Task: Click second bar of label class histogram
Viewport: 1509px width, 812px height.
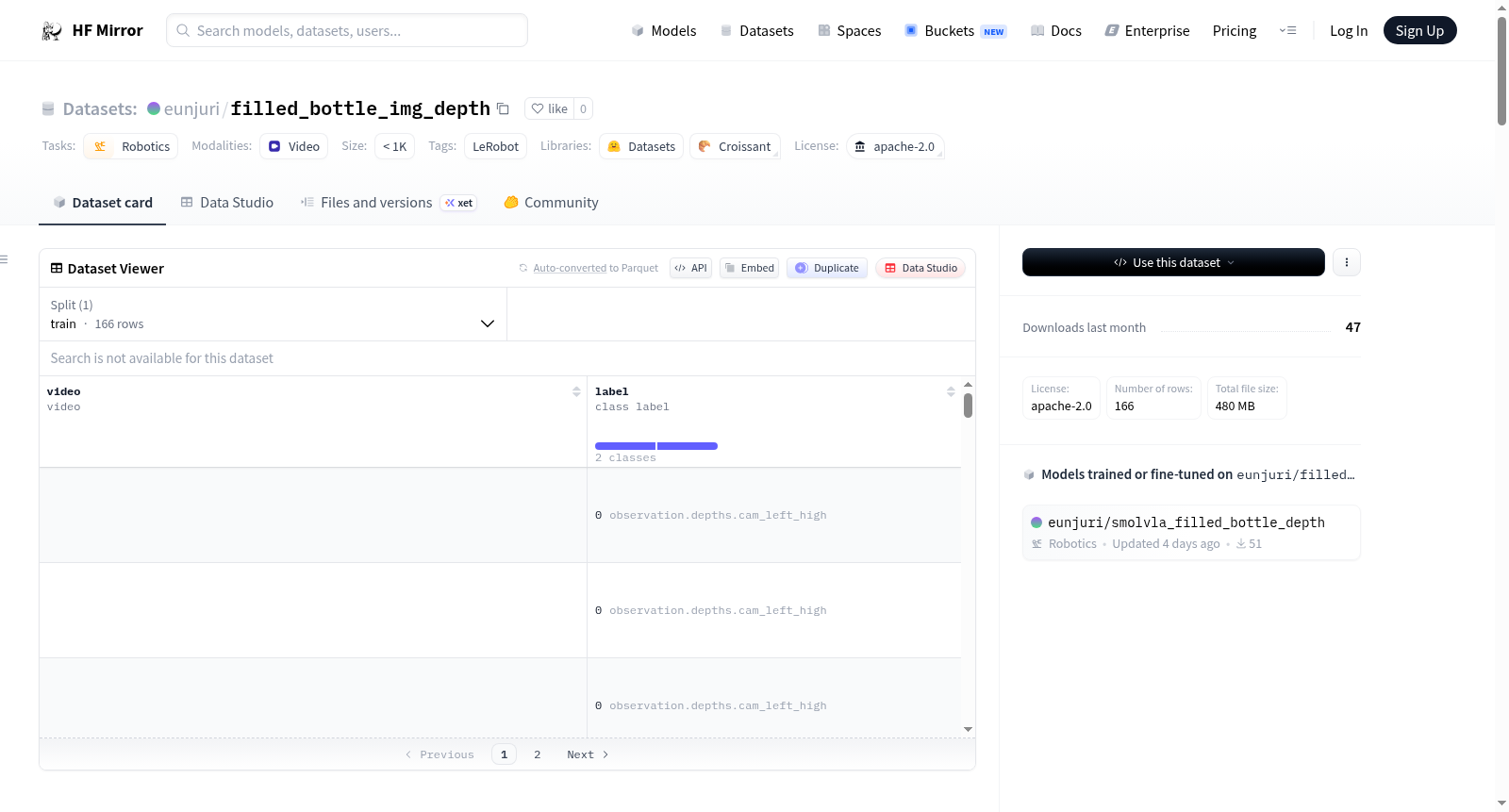Action: tap(688, 446)
